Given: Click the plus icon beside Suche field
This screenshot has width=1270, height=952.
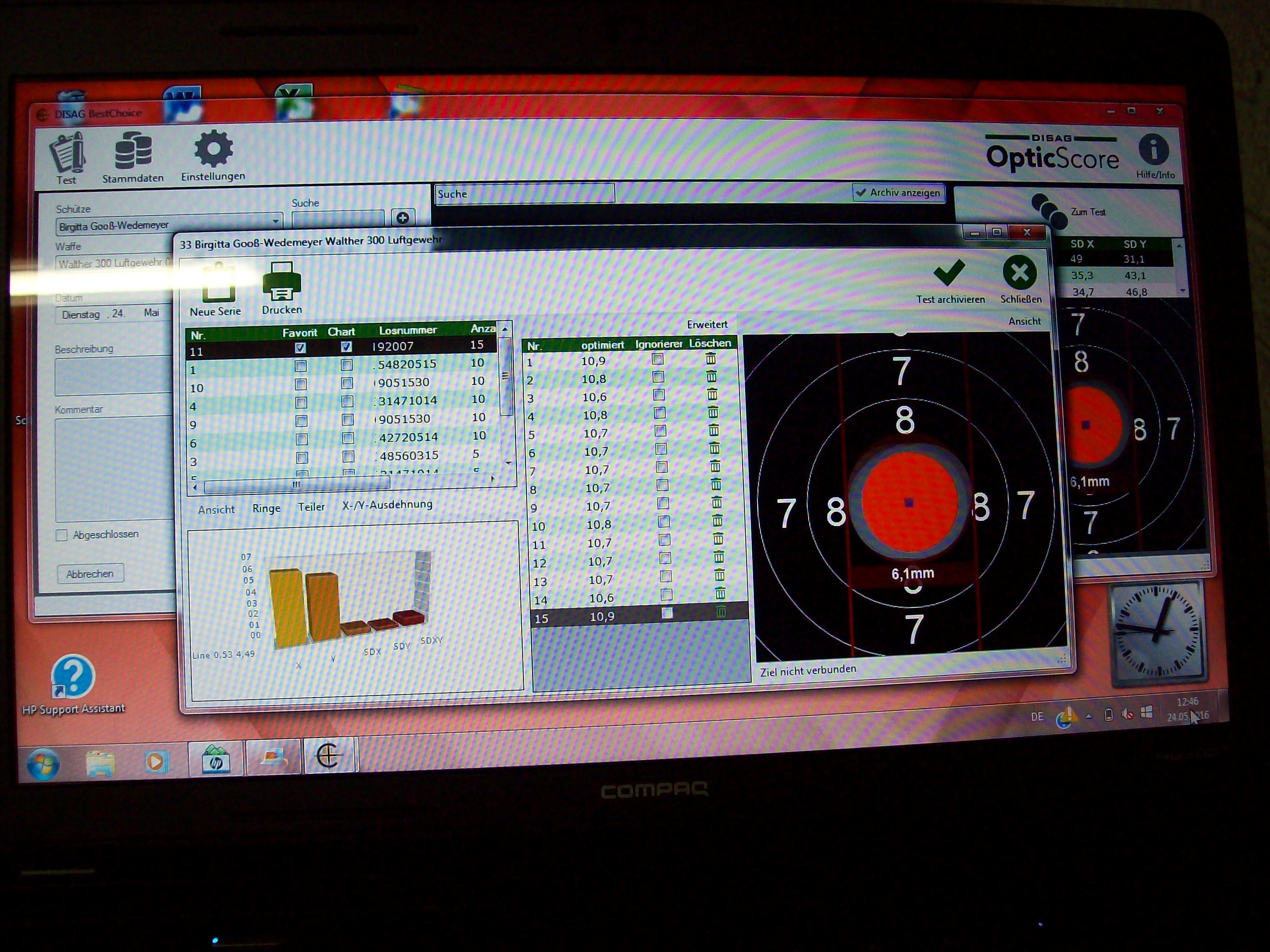Looking at the screenshot, I should [x=402, y=218].
